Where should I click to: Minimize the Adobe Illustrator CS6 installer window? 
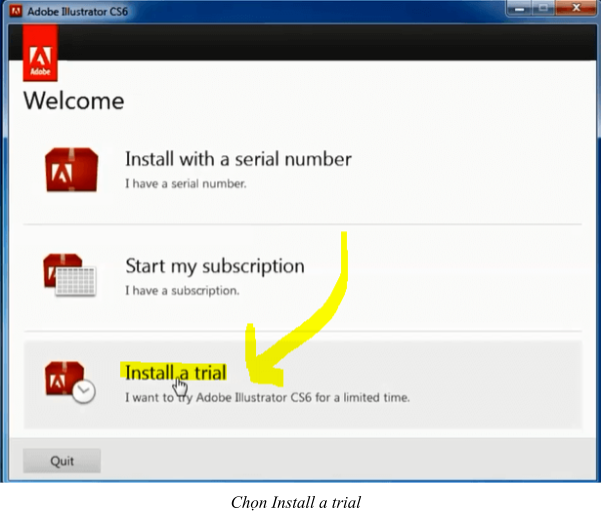click(x=516, y=9)
